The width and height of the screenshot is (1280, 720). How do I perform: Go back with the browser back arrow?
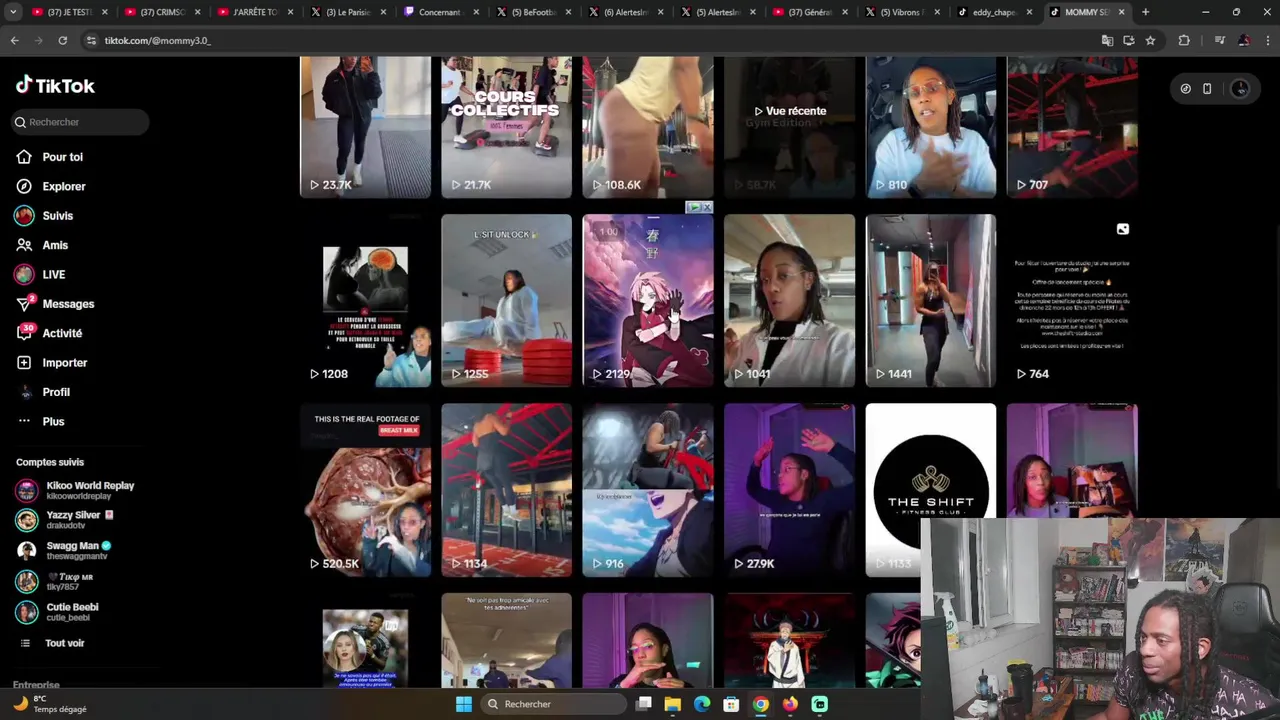pyautogui.click(x=14, y=40)
